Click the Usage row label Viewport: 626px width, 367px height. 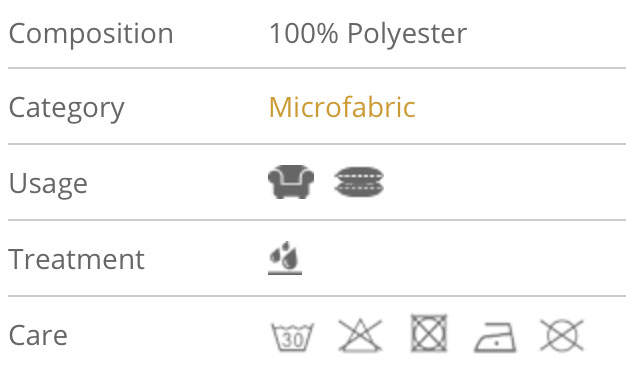coord(48,183)
